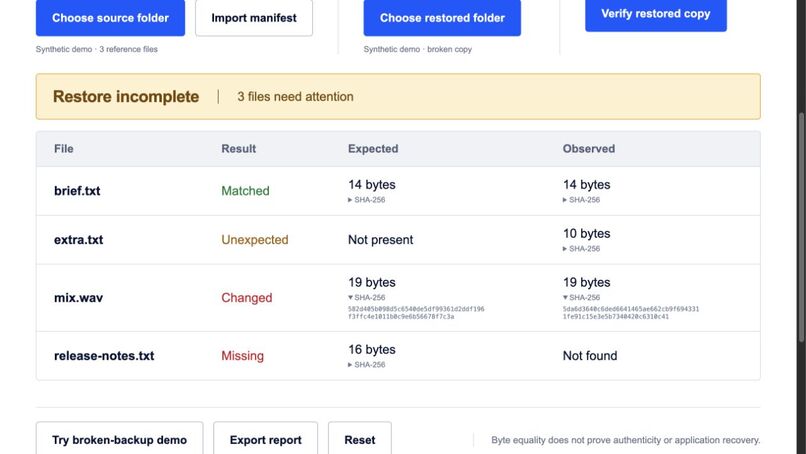
Task: Expand Expected SHA-256 for release-notes.txt
Action: click(367, 365)
